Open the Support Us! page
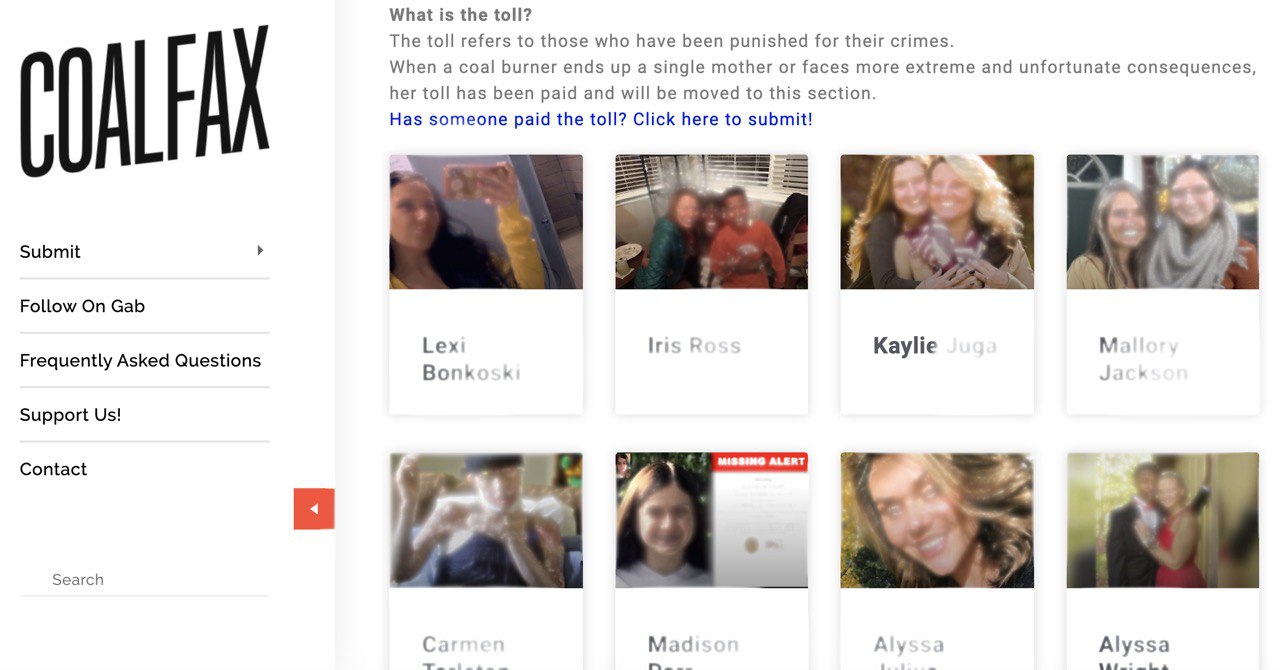 [70, 415]
